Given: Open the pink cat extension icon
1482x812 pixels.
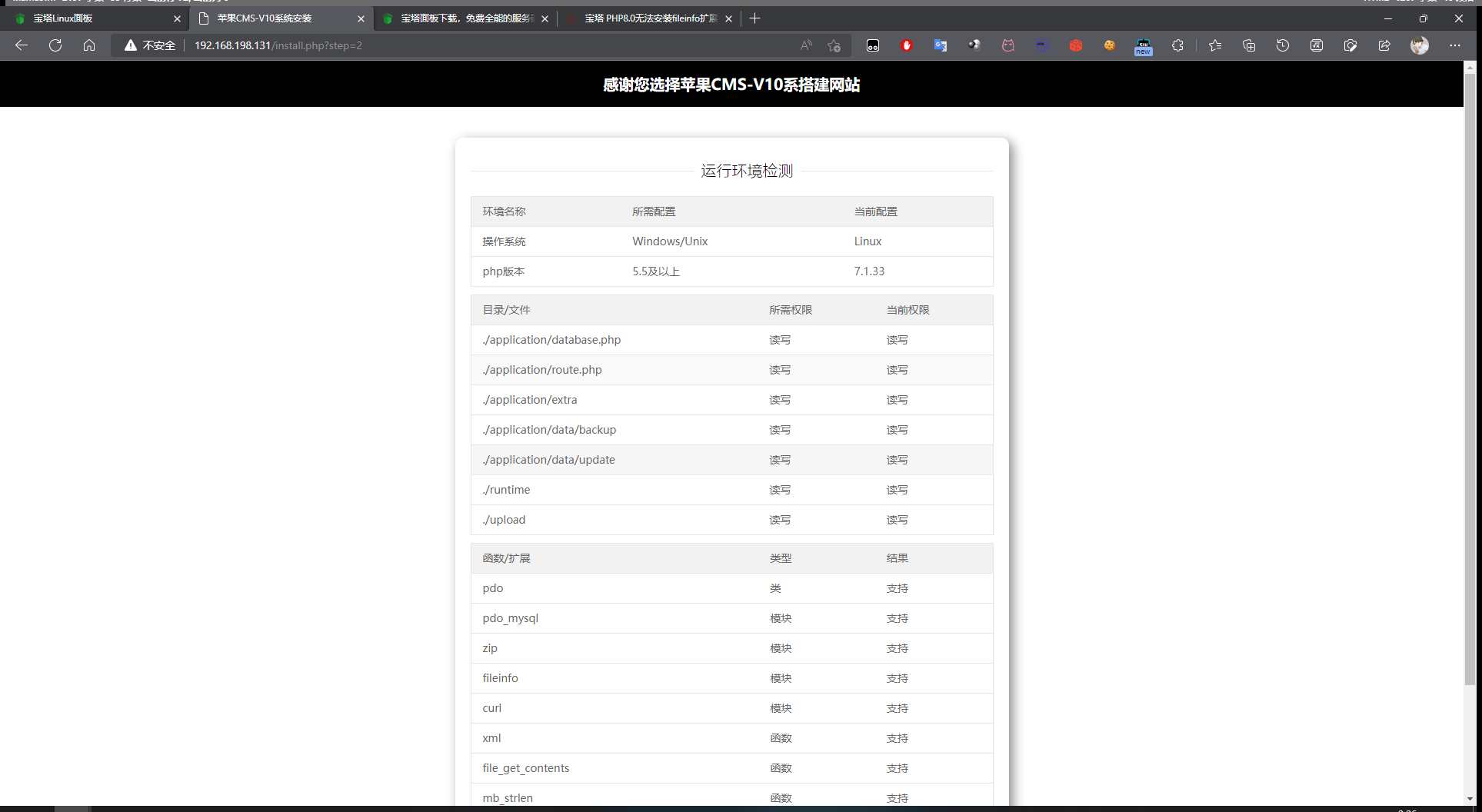Looking at the screenshot, I should [x=1008, y=45].
